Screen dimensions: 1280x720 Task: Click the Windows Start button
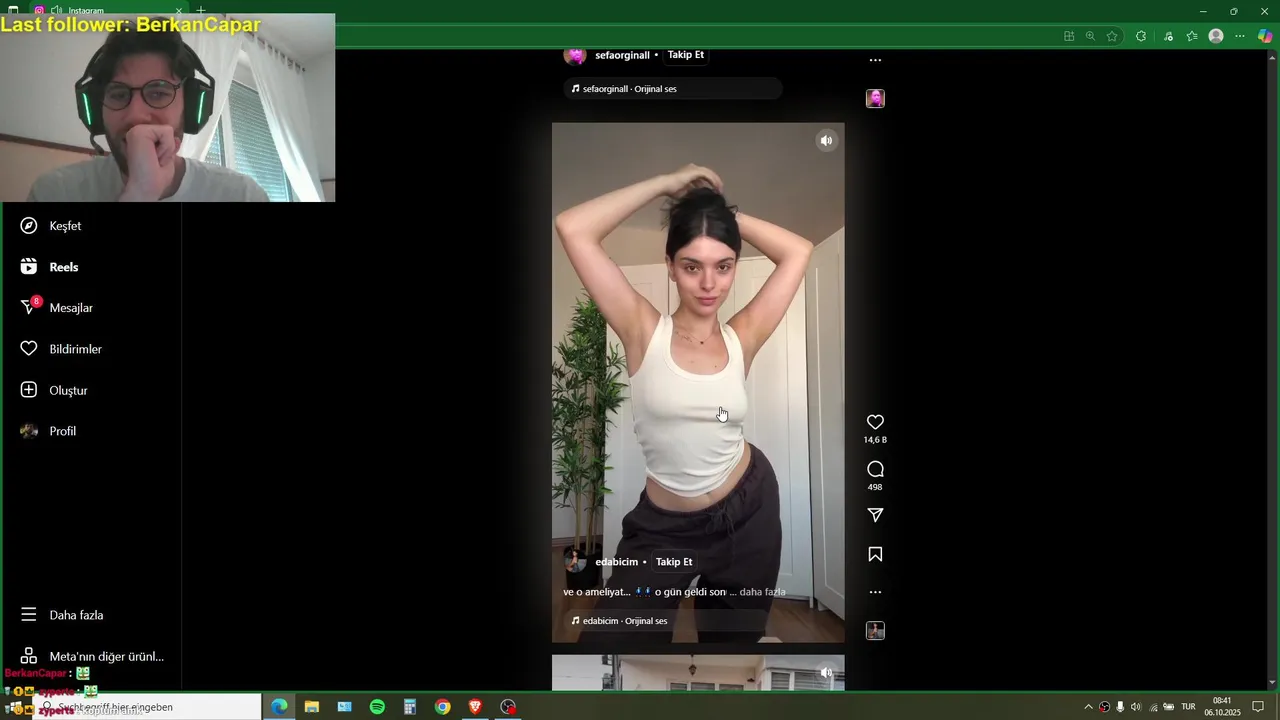(x=14, y=707)
